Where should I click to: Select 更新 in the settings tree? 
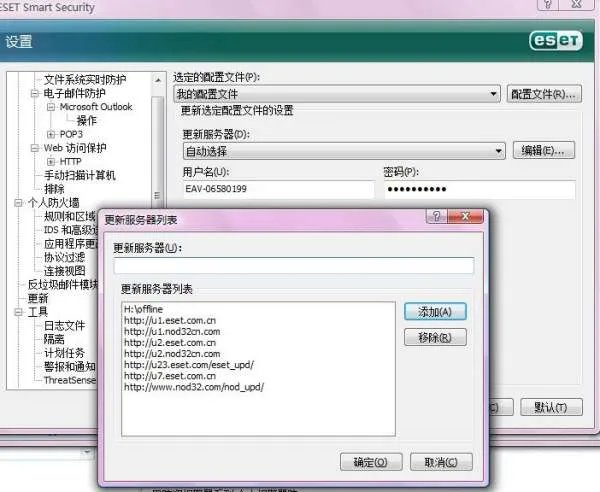tap(38, 298)
